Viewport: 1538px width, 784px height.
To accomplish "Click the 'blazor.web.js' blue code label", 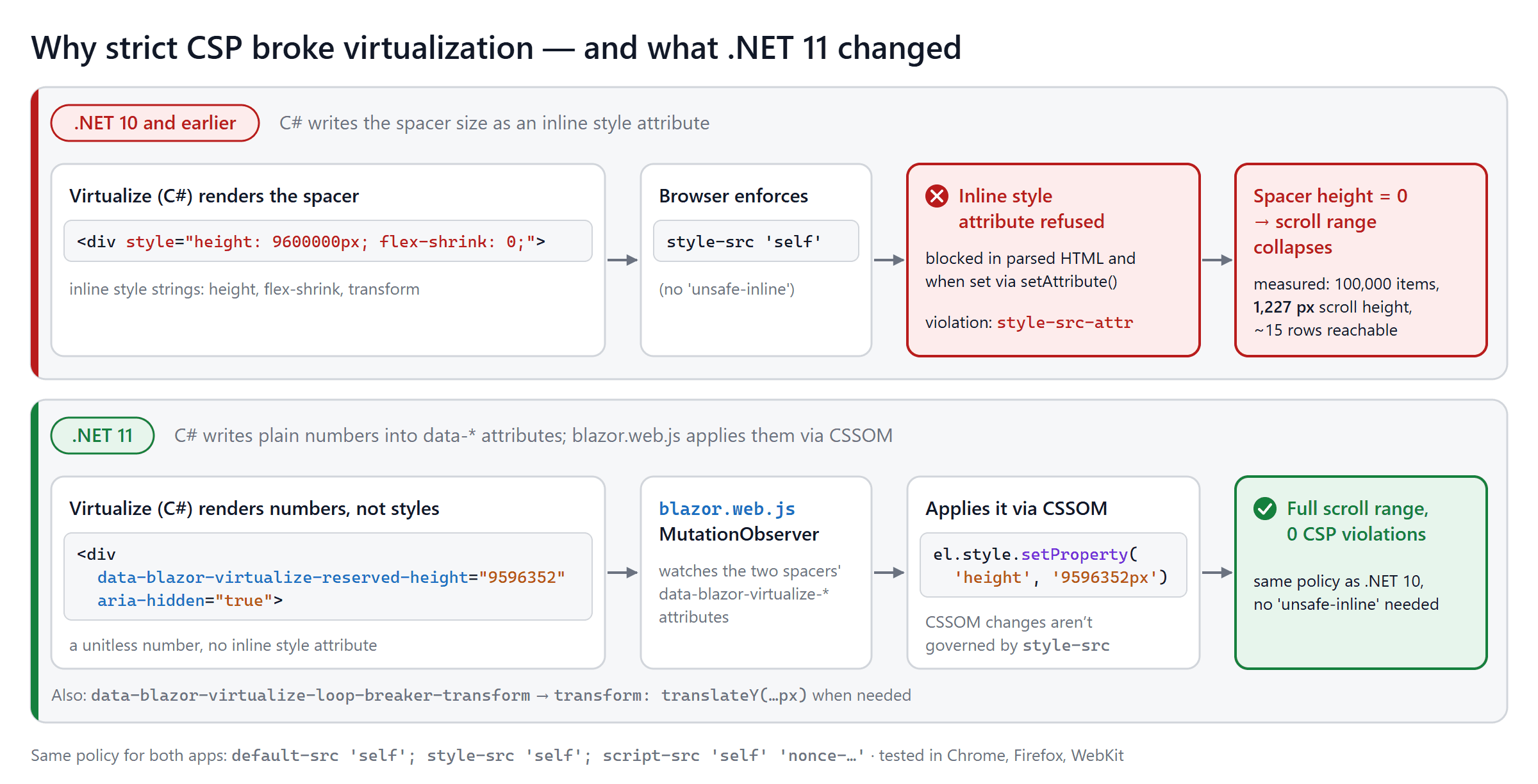I will 727,509.
